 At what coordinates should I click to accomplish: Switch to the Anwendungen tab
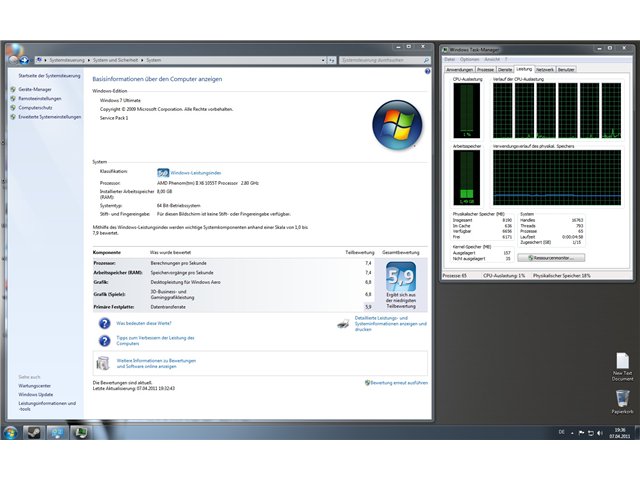click(x=460, y=70)
